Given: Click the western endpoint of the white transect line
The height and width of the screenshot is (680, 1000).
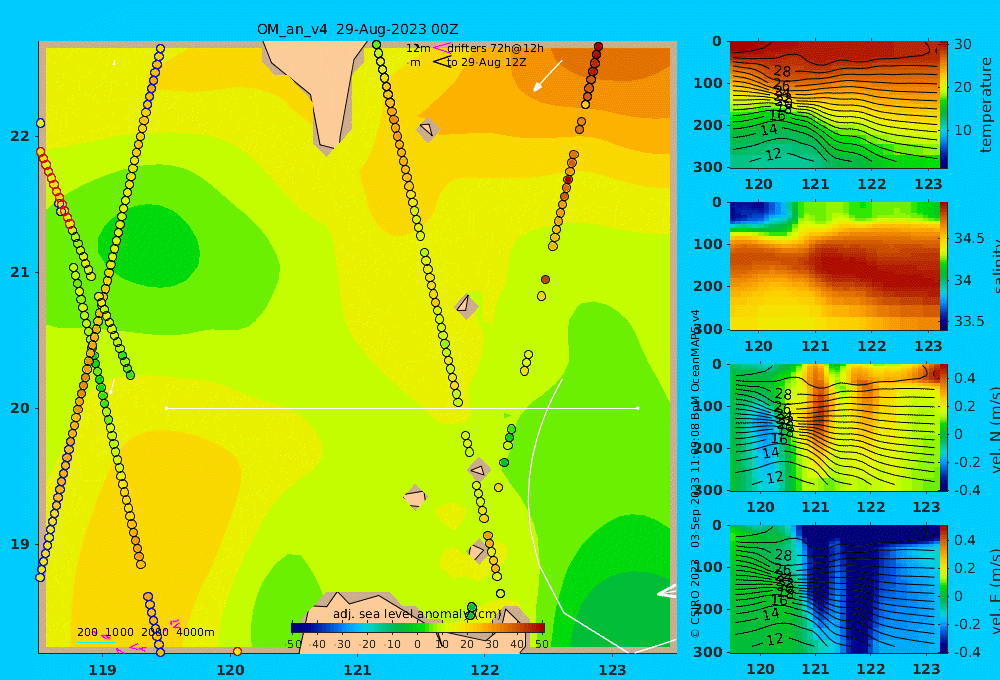Looking at the screenshot, I should pos(166,408).
